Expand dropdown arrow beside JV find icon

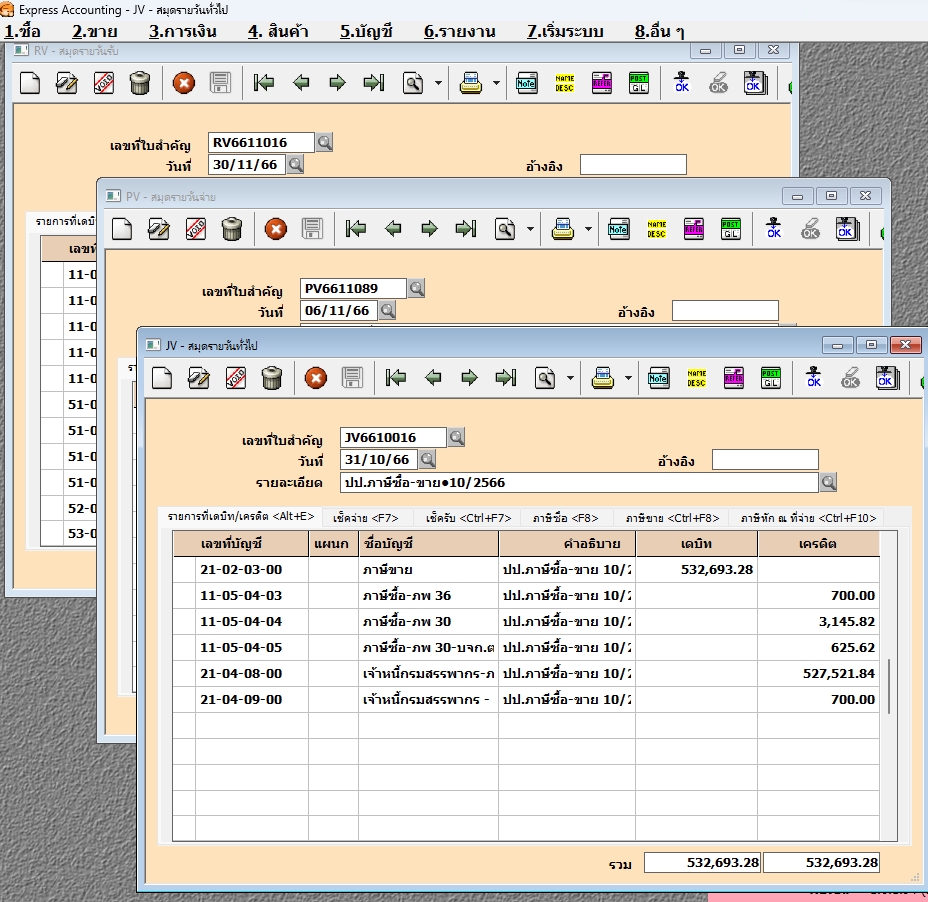[x=570, y=378]
